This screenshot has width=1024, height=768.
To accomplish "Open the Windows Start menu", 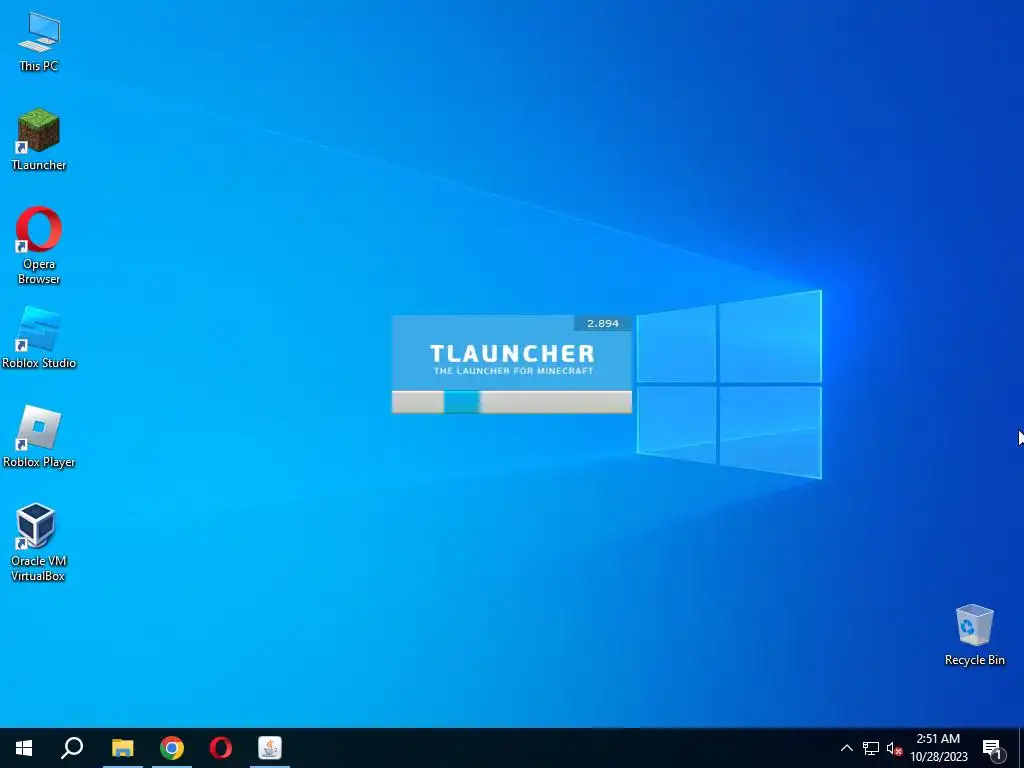I will 24,748.
